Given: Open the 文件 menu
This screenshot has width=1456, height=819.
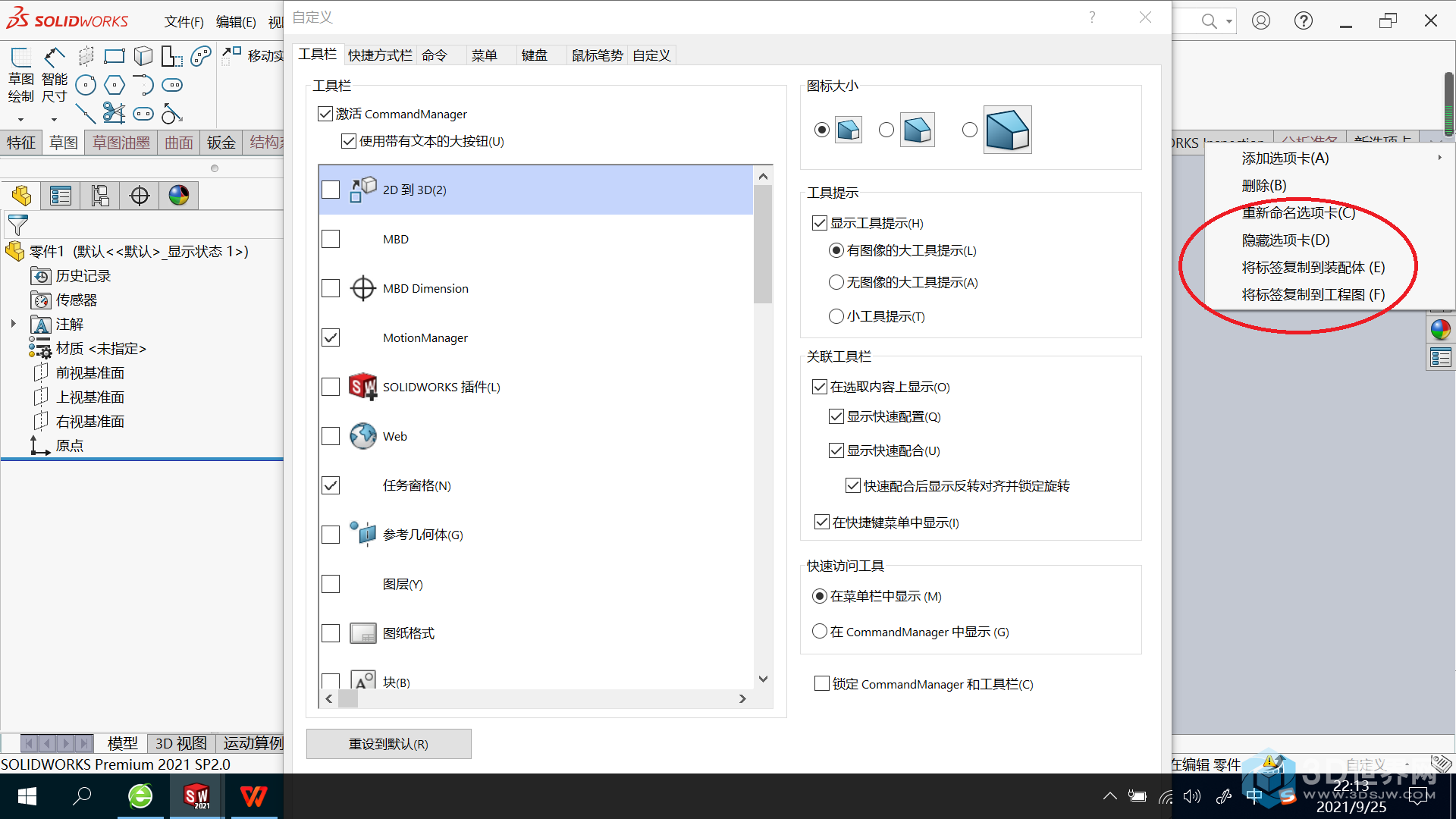Looking at the screenshot, I should (184, 22).
